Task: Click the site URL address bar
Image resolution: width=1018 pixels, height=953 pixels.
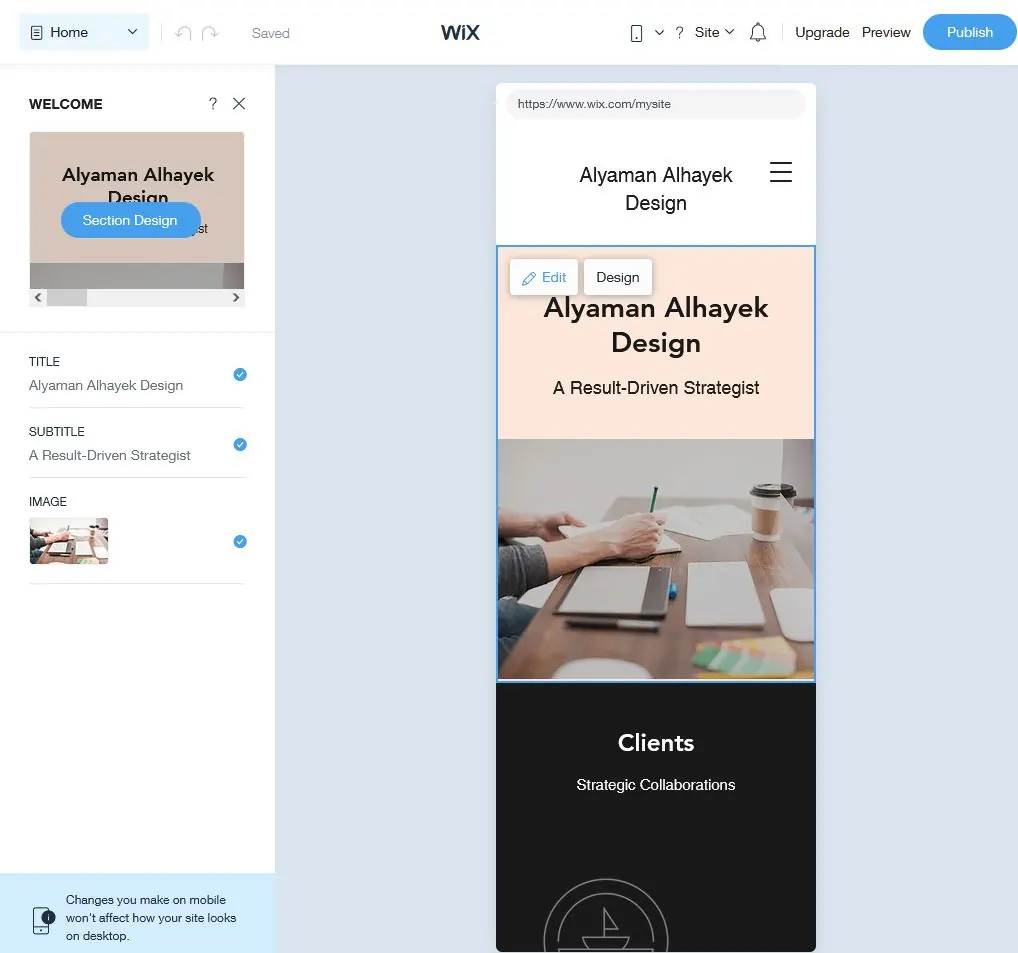Action: (x=656, y=104)
